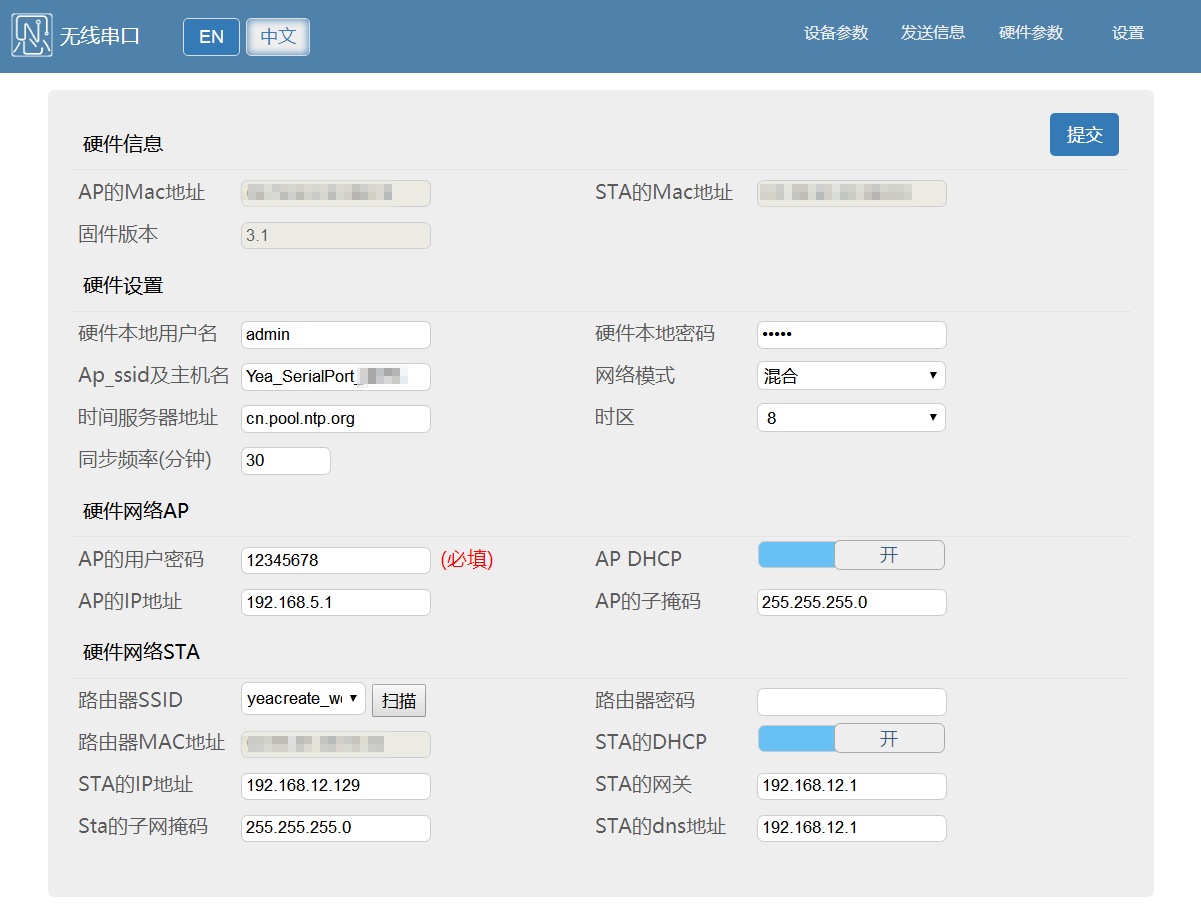This screenshot has height=913, width=1201.
Task: Switch language to EN
Action: 211,37
